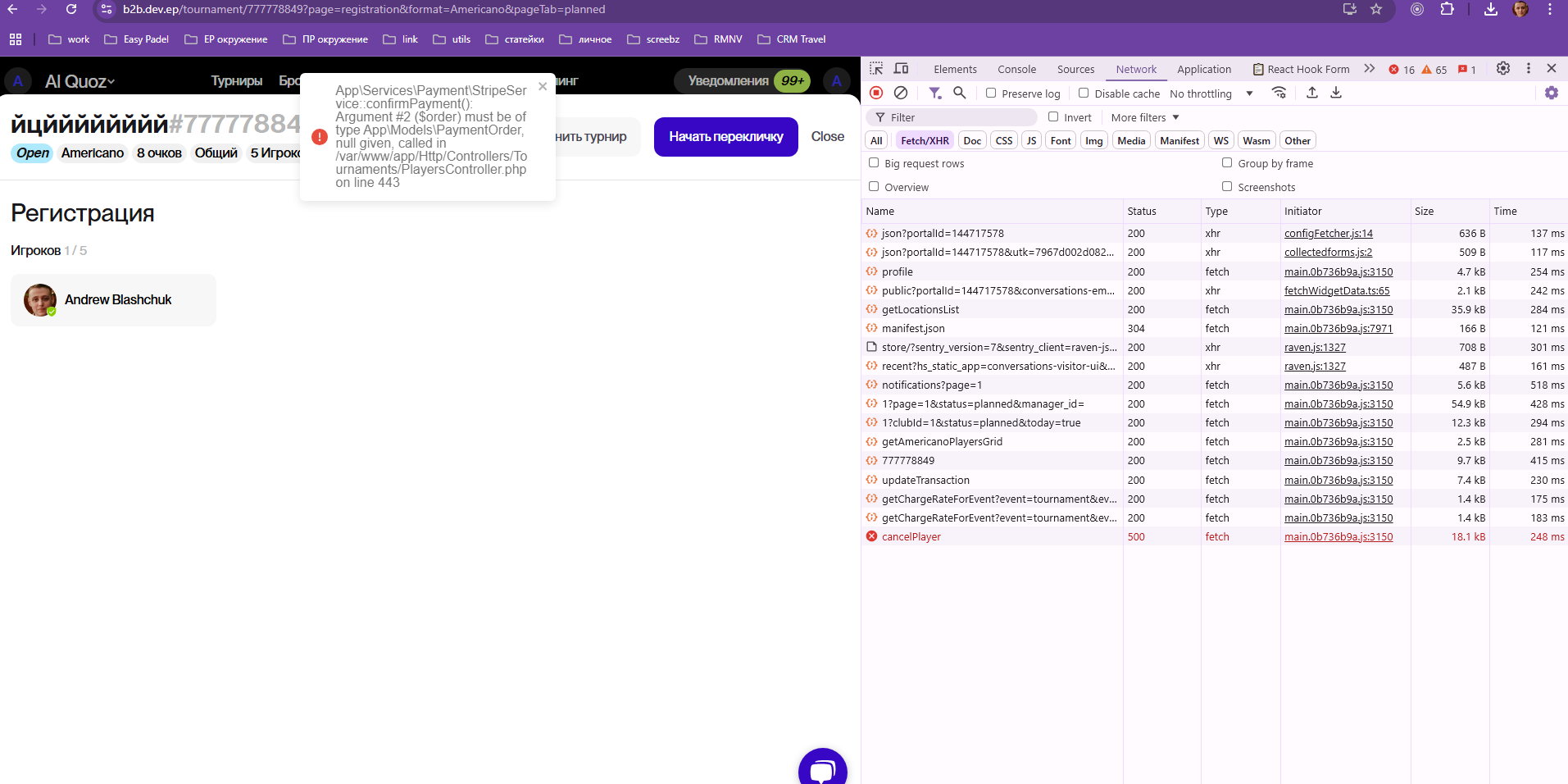Viewport: 1568px width, 784px height.
Task: Expand the AI Quoz club selector
Action: [x=80, y=81]
